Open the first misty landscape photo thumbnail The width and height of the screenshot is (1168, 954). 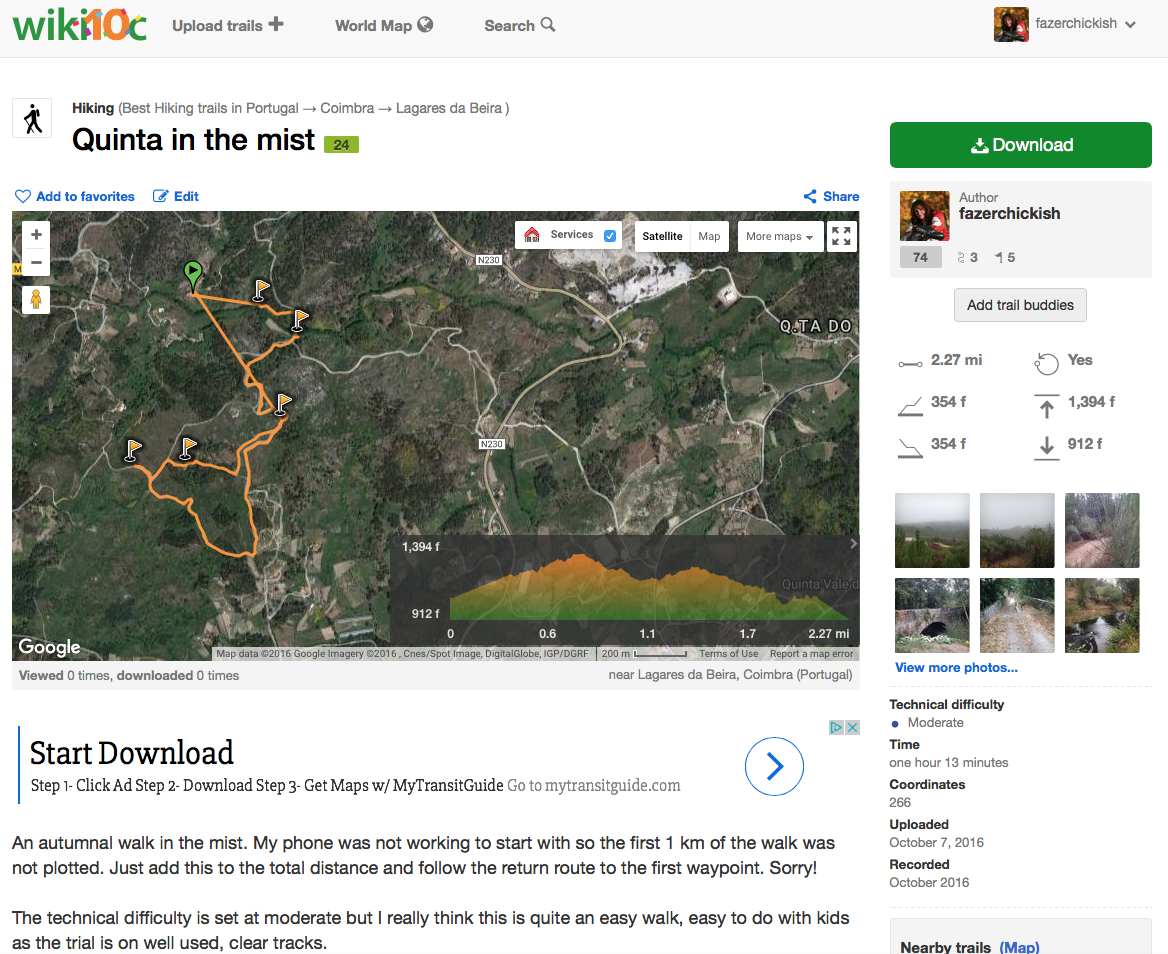point(932,530)
